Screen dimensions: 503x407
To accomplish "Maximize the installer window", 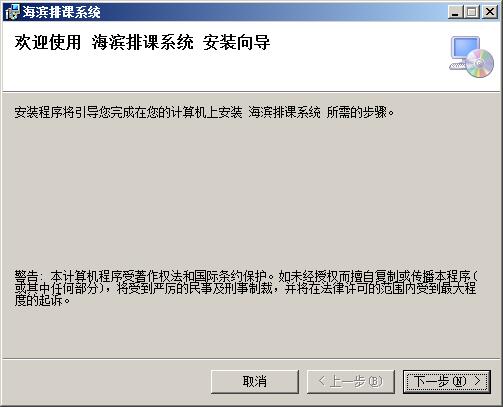I will (x=471, y=12).
